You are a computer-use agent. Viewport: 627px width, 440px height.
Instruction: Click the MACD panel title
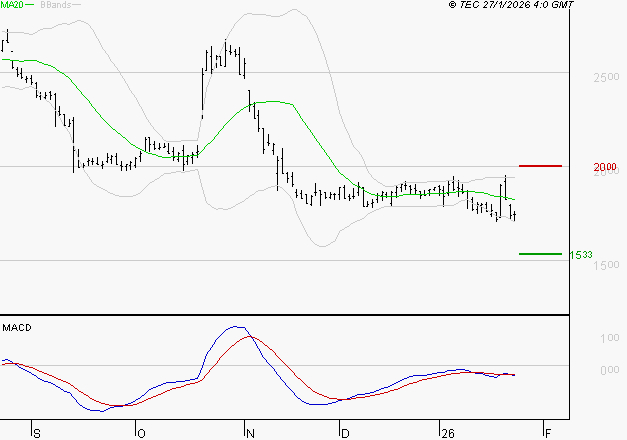pyautogui.click(x=17, y=328)
